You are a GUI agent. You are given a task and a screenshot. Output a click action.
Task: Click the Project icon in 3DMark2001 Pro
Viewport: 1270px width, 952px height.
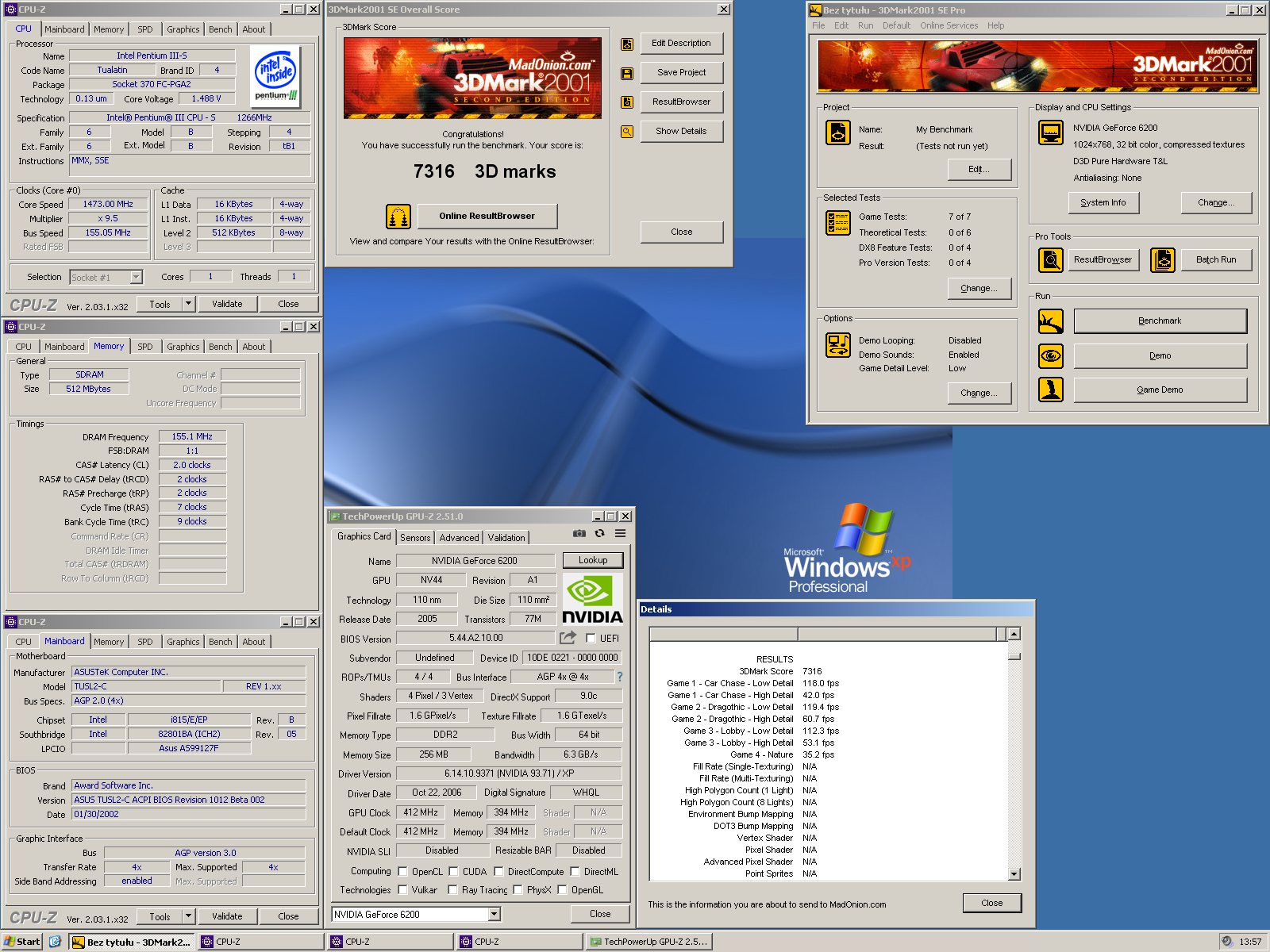(x=838, y=132)
